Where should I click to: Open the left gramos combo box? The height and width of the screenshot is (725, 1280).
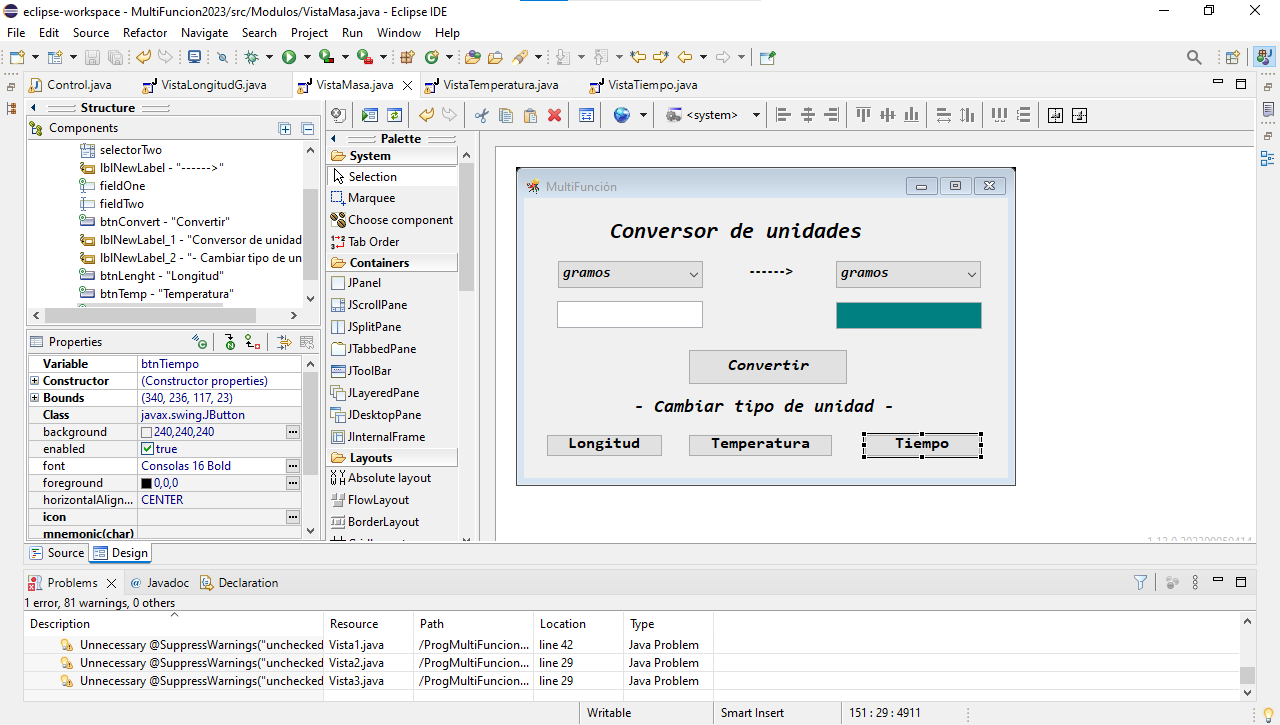click(x=630, y=274)
